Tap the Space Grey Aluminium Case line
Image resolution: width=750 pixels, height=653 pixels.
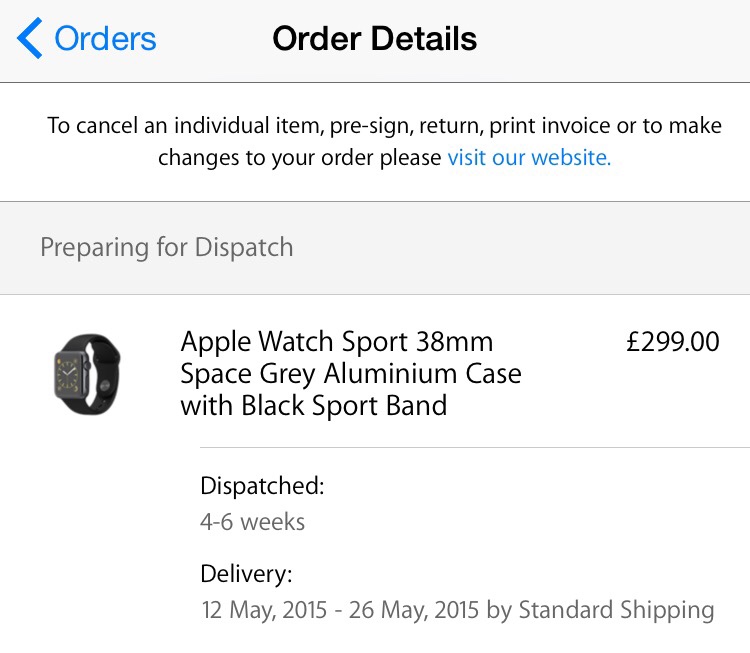(x=350, y=374)
